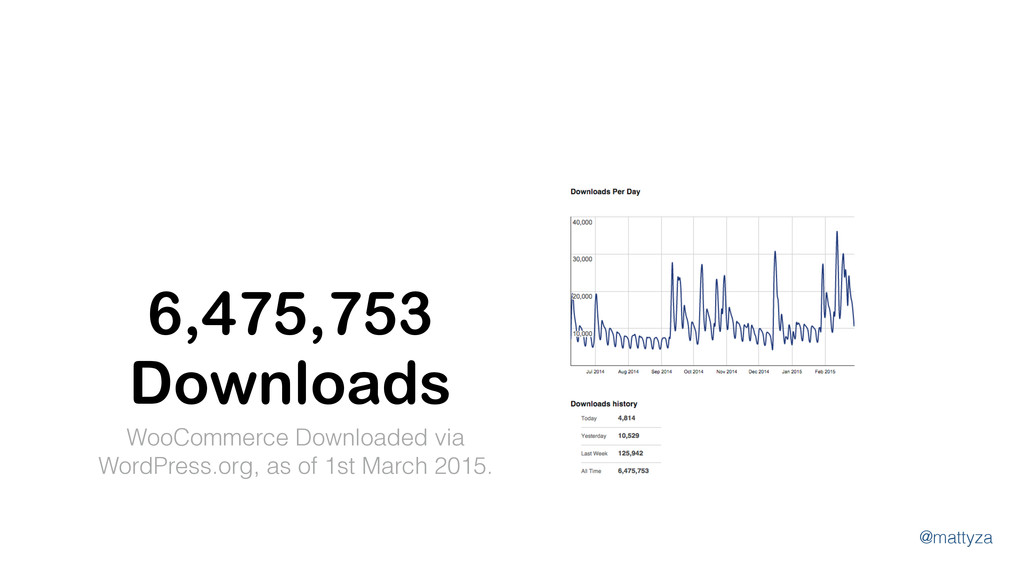Select the 'WordPress.org, as of 1st March 2015.' line
Image resolution: width=1024 pixels, height=576 pixels.
[x=295, y=466]
